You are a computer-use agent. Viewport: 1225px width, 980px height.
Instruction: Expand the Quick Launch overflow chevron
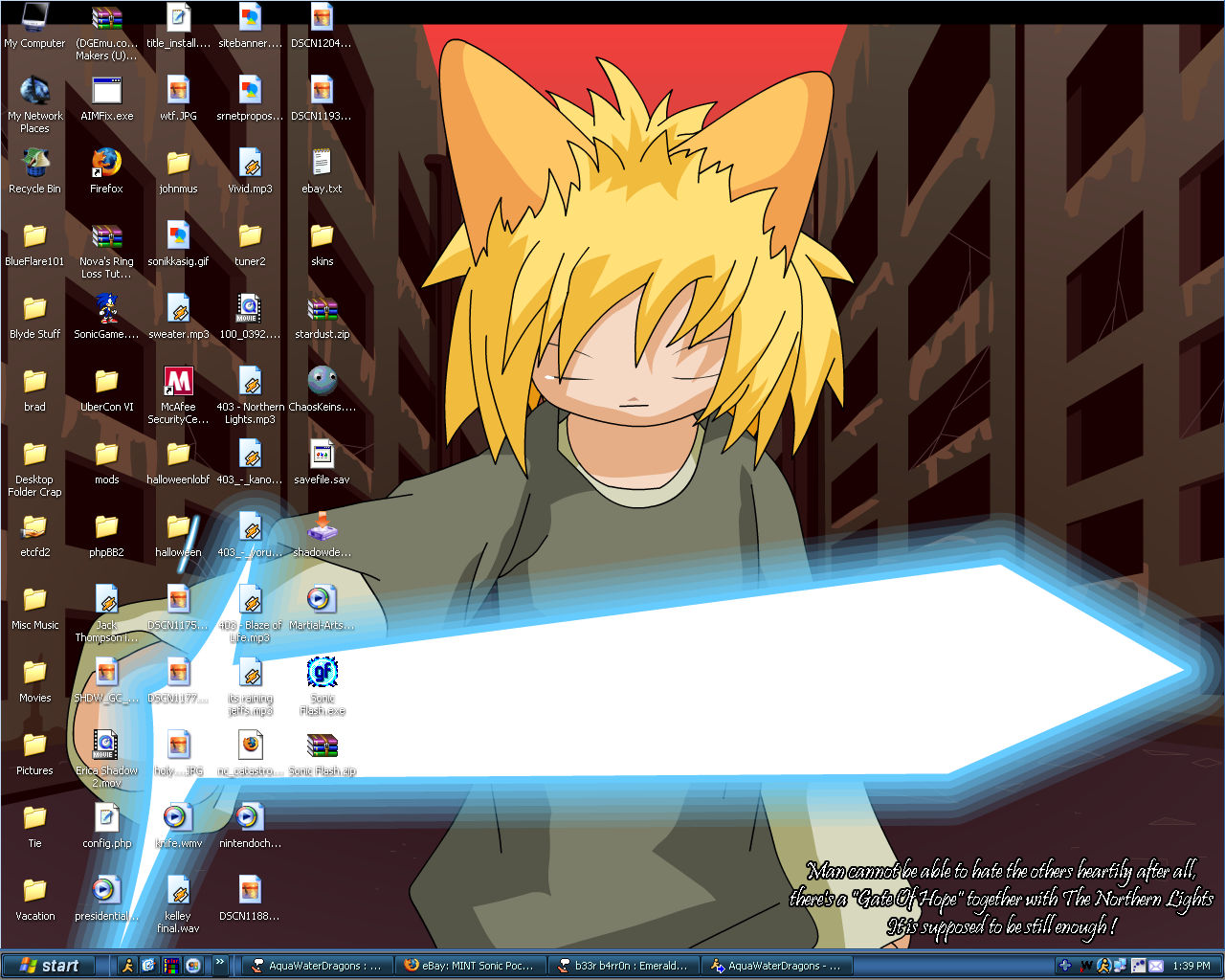[x=219, y=963]
